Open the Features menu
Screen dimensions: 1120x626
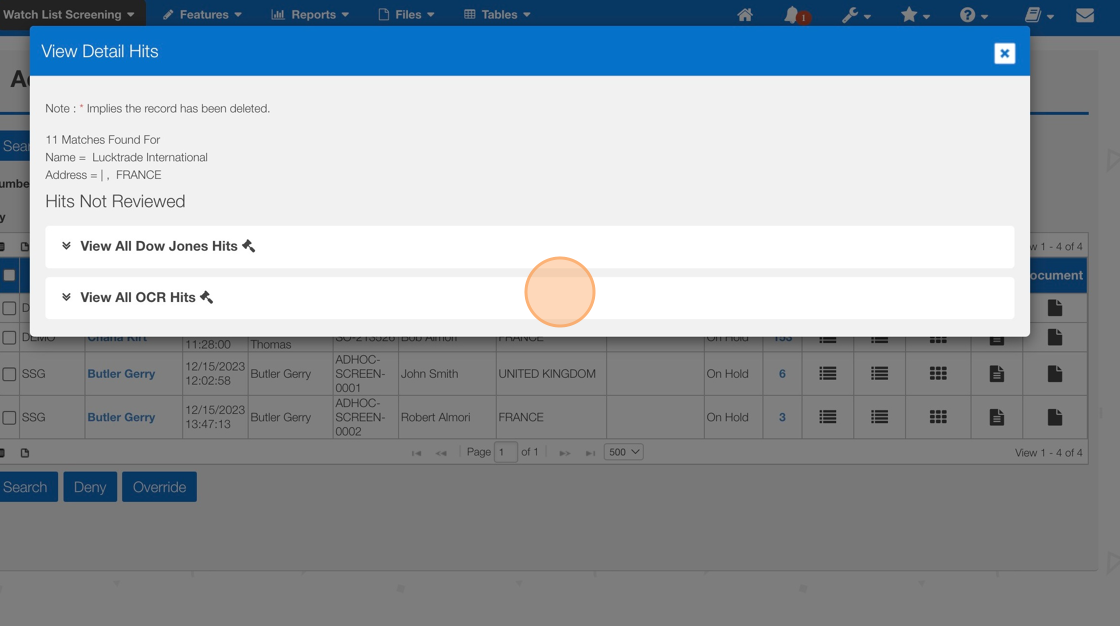(202, 14)
